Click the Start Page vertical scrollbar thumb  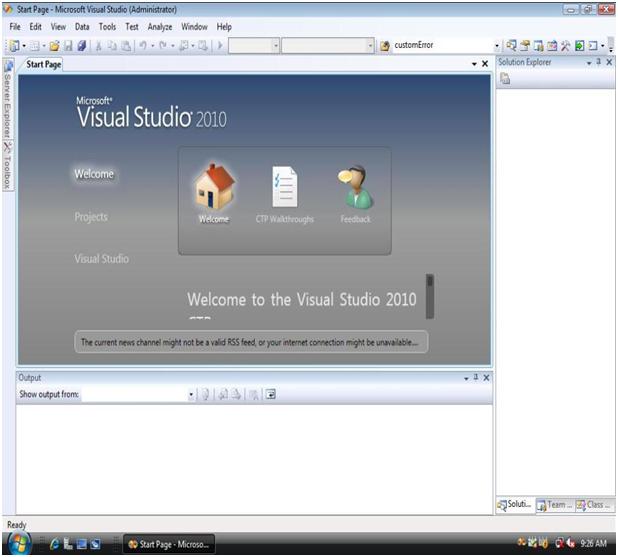point(430,295)
